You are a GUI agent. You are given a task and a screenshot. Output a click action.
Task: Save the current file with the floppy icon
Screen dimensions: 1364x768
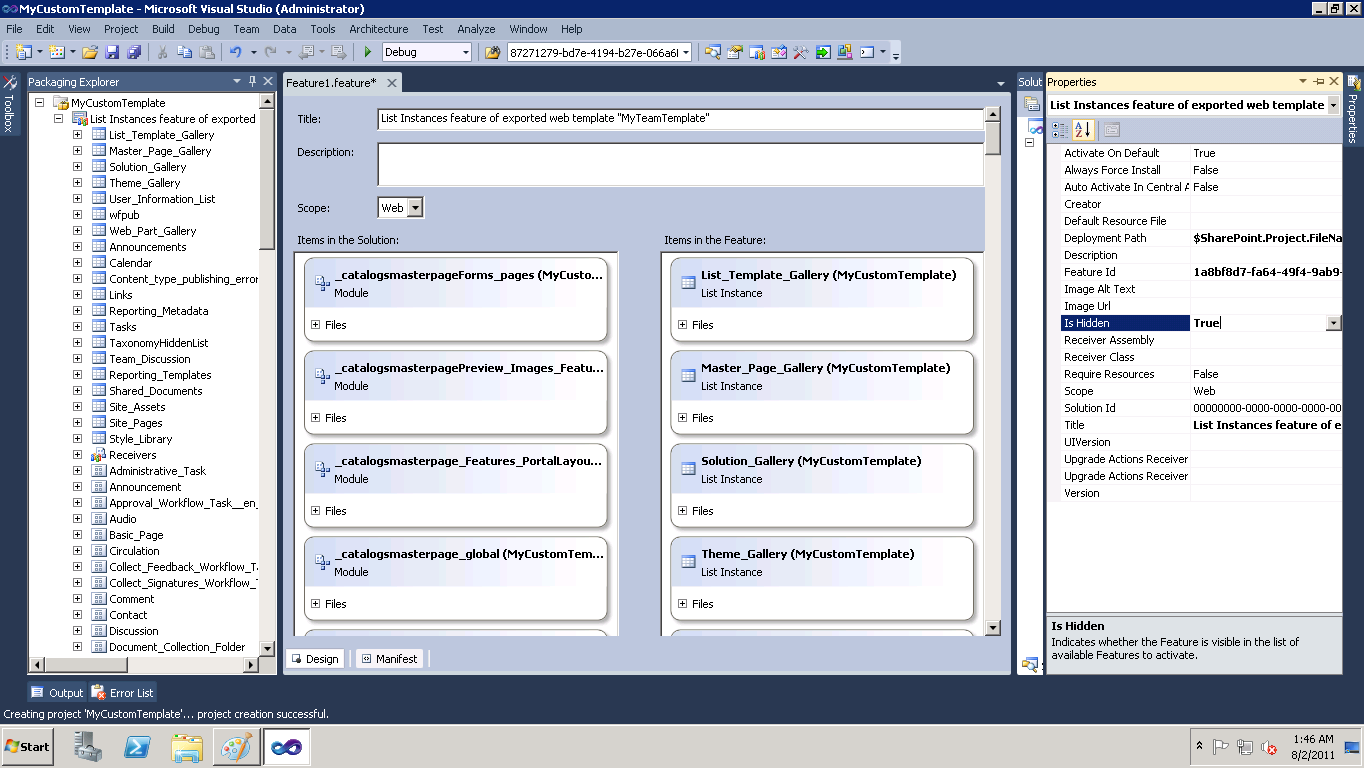(112, 52)
